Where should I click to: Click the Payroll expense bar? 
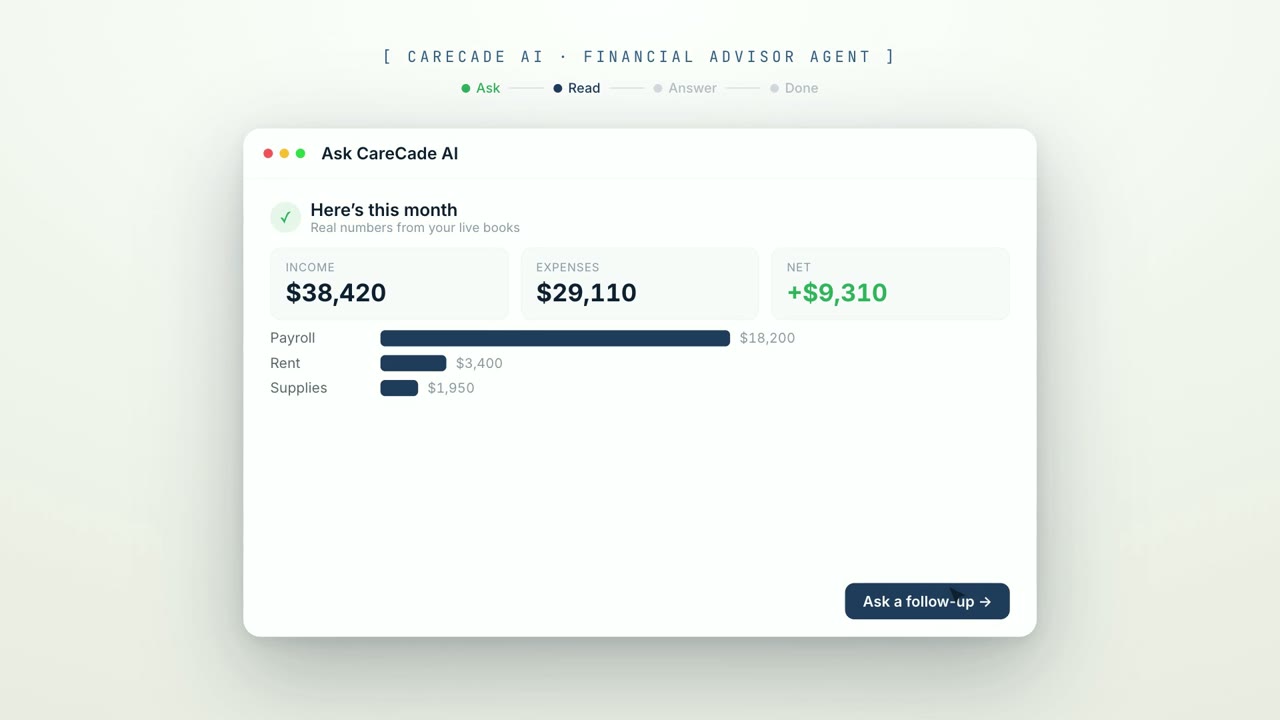(555, 338)
